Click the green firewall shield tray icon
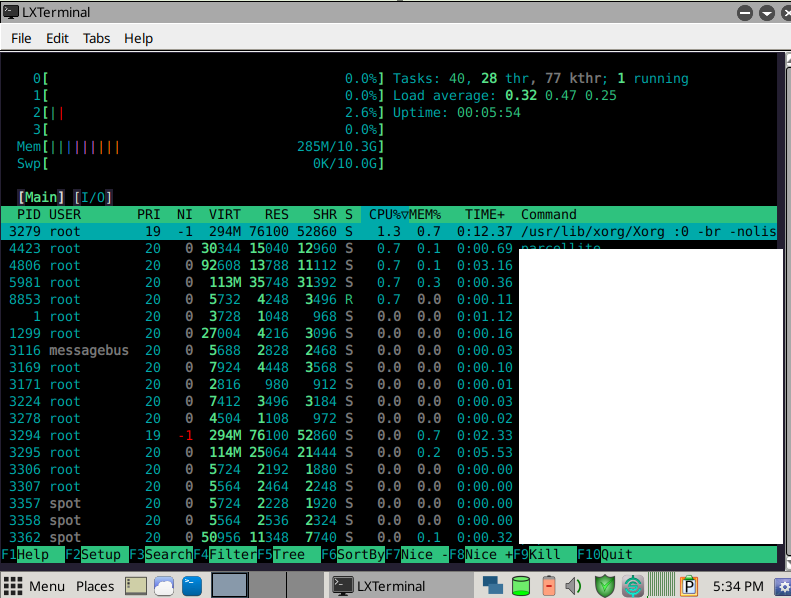 [604, 586]
